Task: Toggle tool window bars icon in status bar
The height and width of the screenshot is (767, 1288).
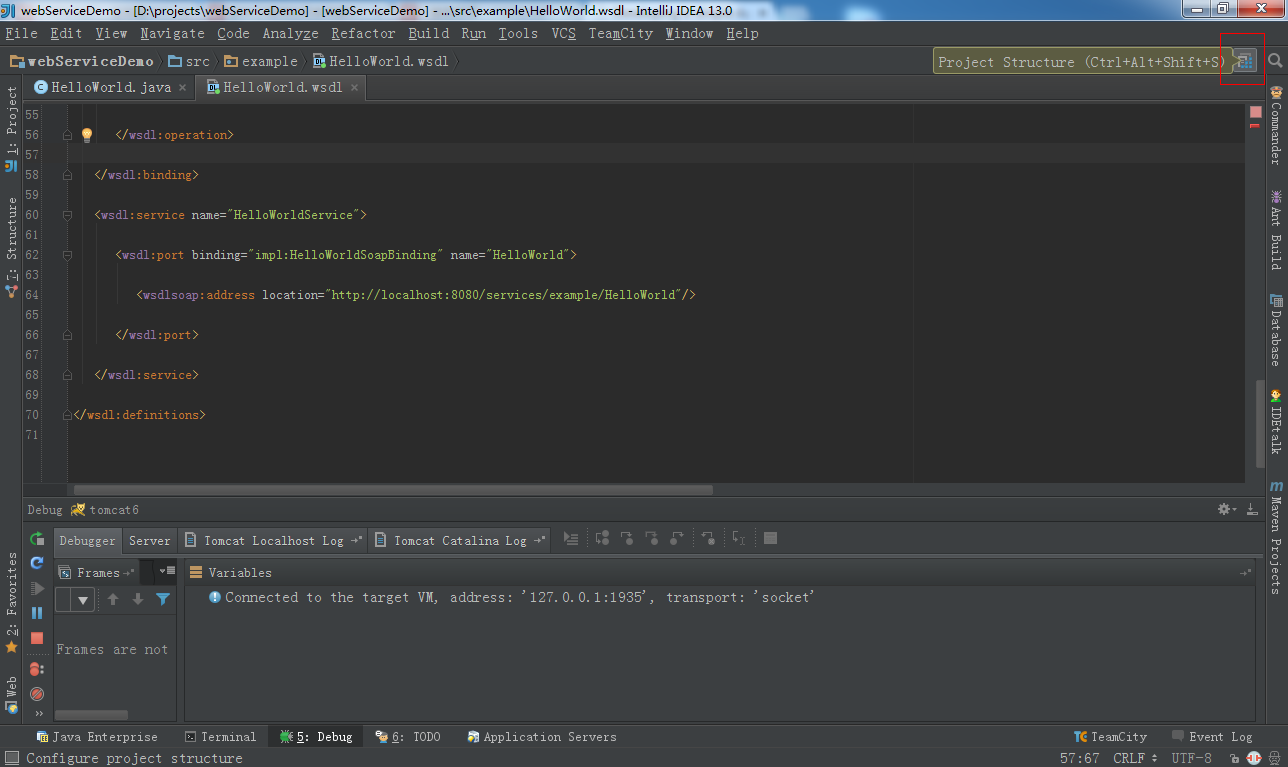Action: pyautogui.click(x=11, y=758)
